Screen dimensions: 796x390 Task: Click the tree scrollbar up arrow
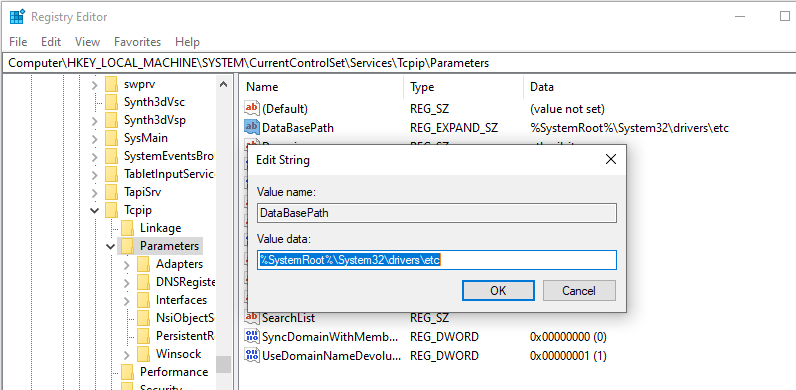223,84
